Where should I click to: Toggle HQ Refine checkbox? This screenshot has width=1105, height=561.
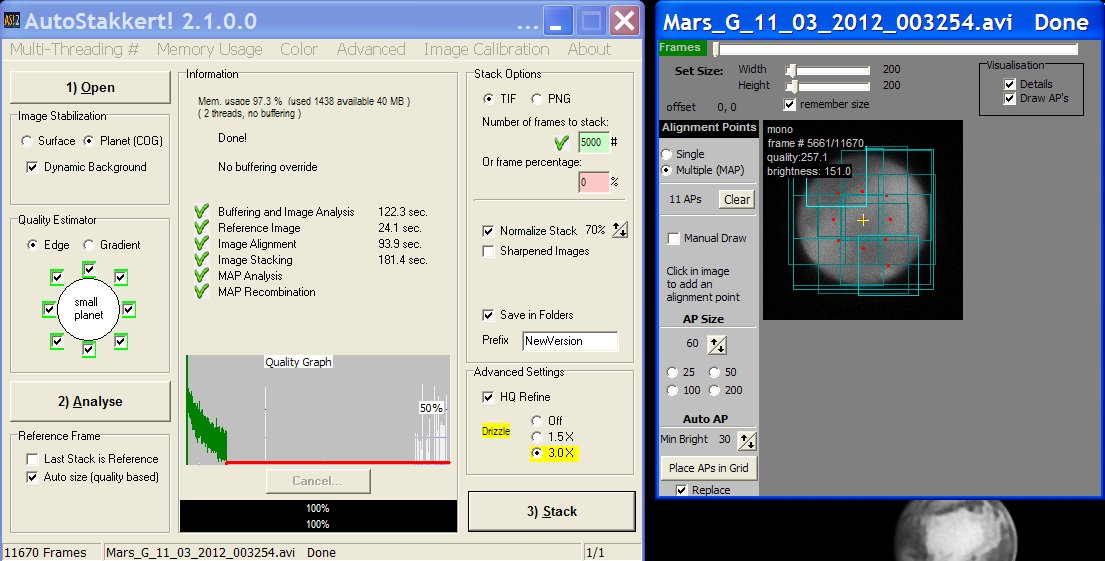(x=488, y=397)
